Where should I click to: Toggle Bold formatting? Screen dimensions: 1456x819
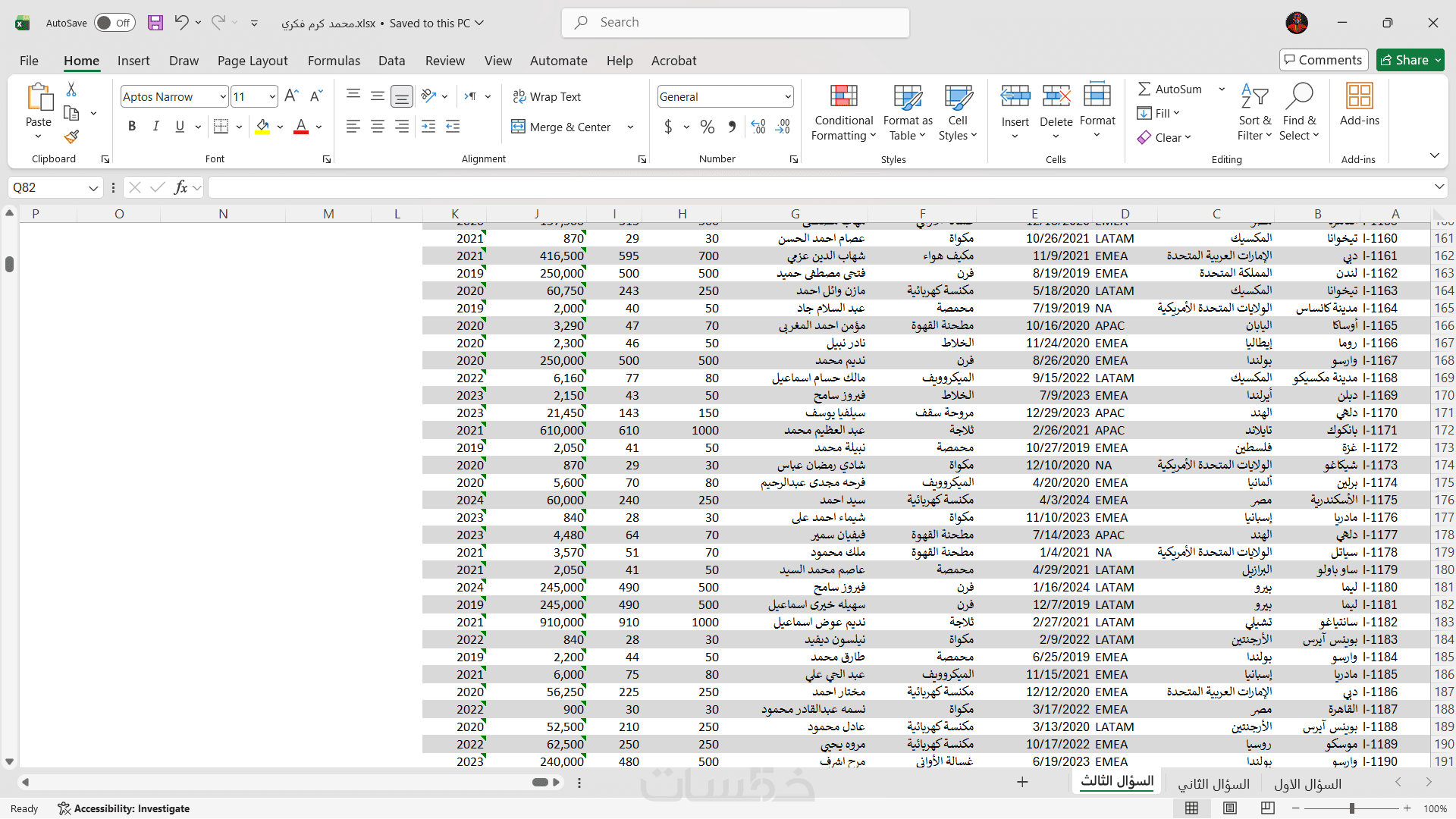coord(132,127)
